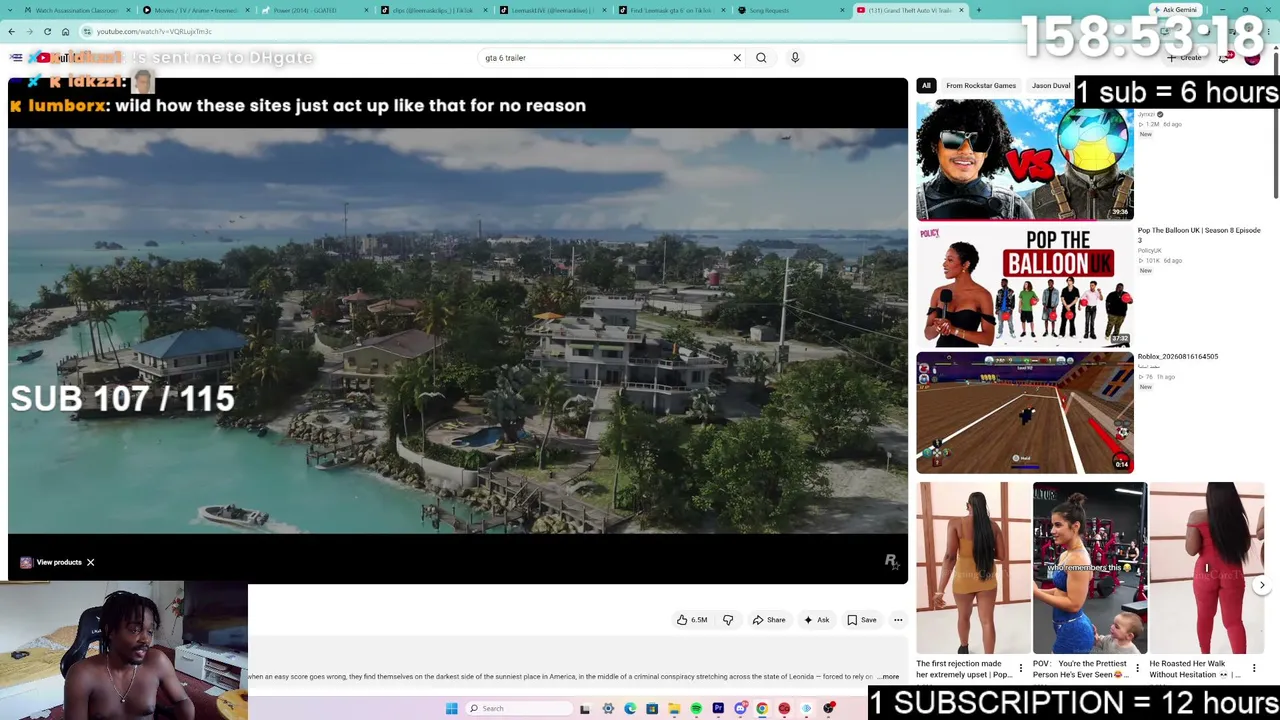The width and height of the screenshot is (1280, 720).
Task: Open the Pop The Balloon UK thumbnail
Action: tap(1025, 286)
